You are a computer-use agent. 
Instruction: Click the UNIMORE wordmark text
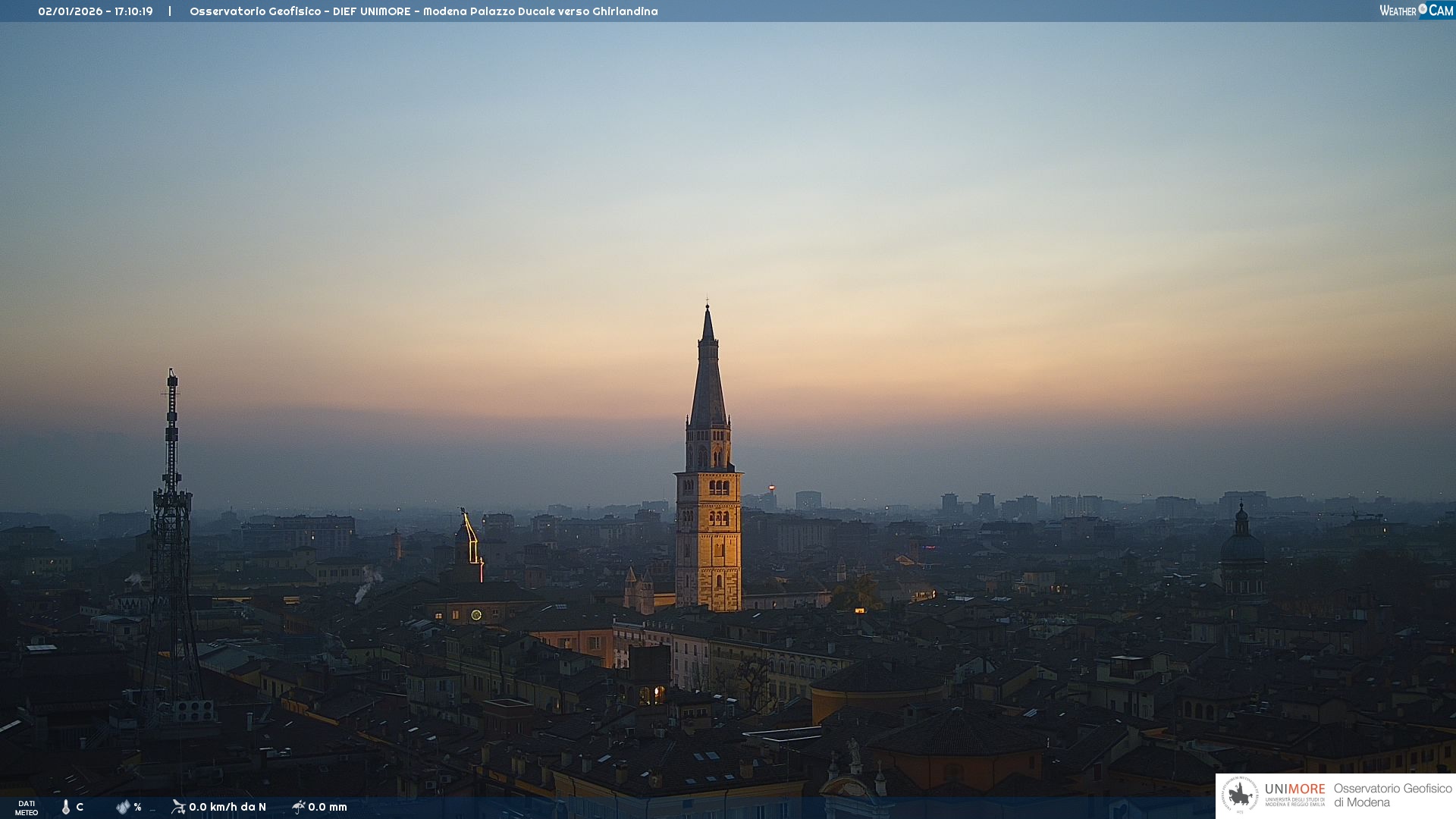pyautogui.click(x=1294, y=789)
